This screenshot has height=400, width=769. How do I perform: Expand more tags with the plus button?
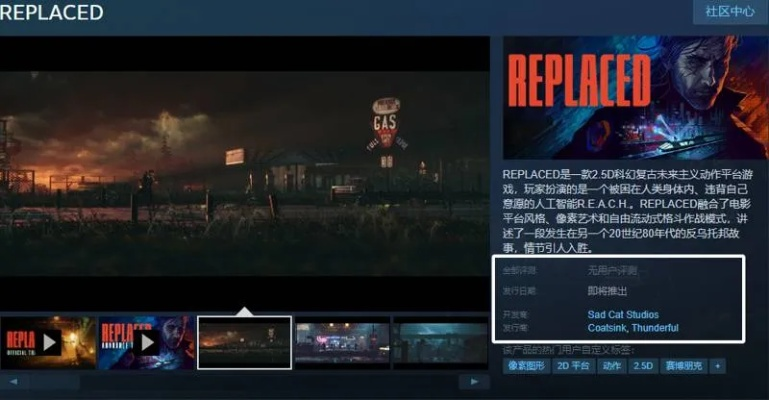pyautogui.click(x=717, y=367)
